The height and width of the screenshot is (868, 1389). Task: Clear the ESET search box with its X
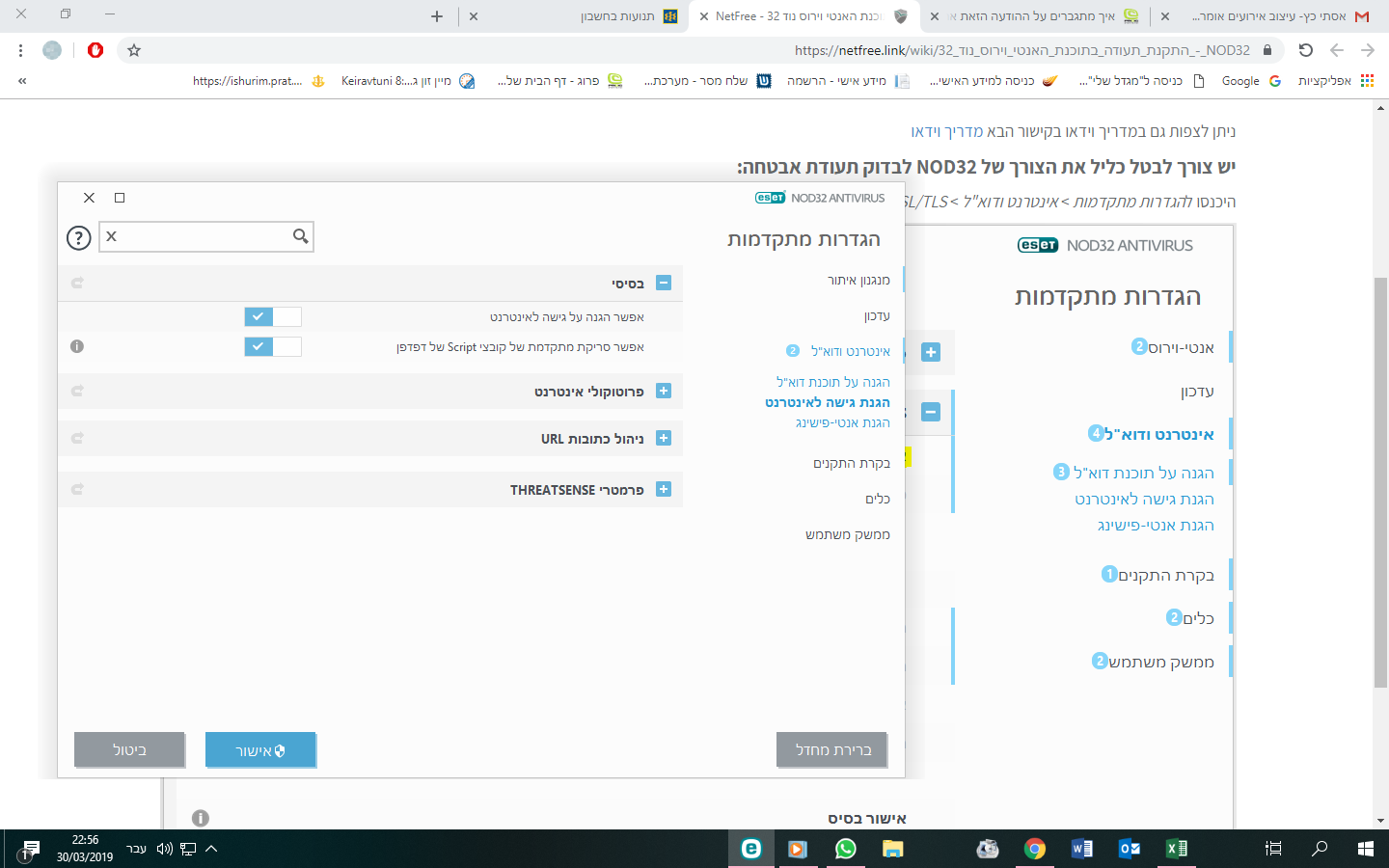pyautogui.click(x=111, y=236)
